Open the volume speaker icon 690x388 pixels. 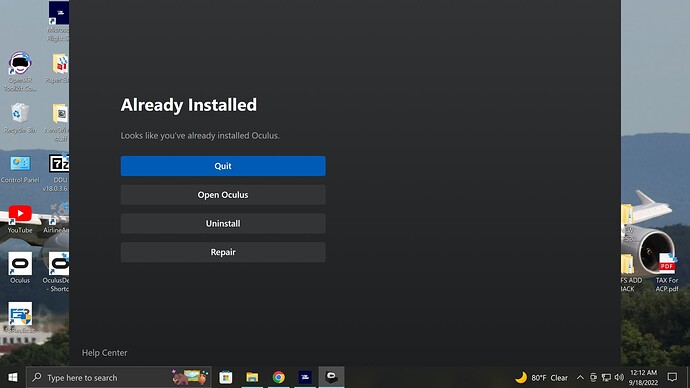[x=619, y=377]
